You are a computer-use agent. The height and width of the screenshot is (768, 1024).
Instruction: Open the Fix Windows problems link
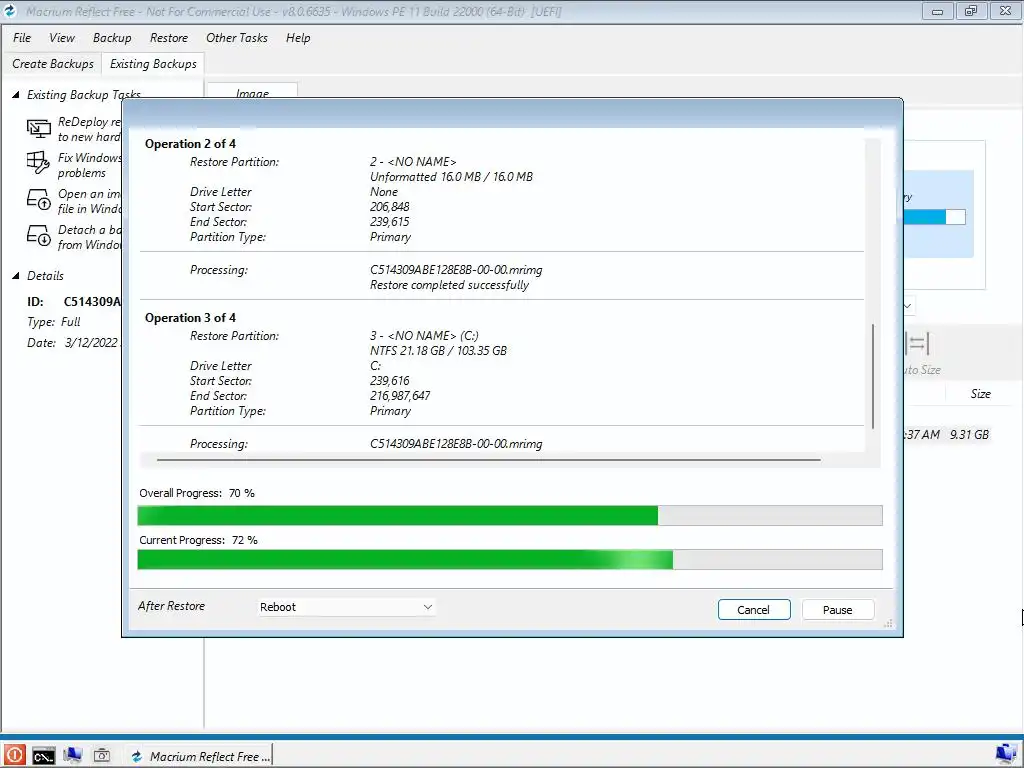point(89,165)
